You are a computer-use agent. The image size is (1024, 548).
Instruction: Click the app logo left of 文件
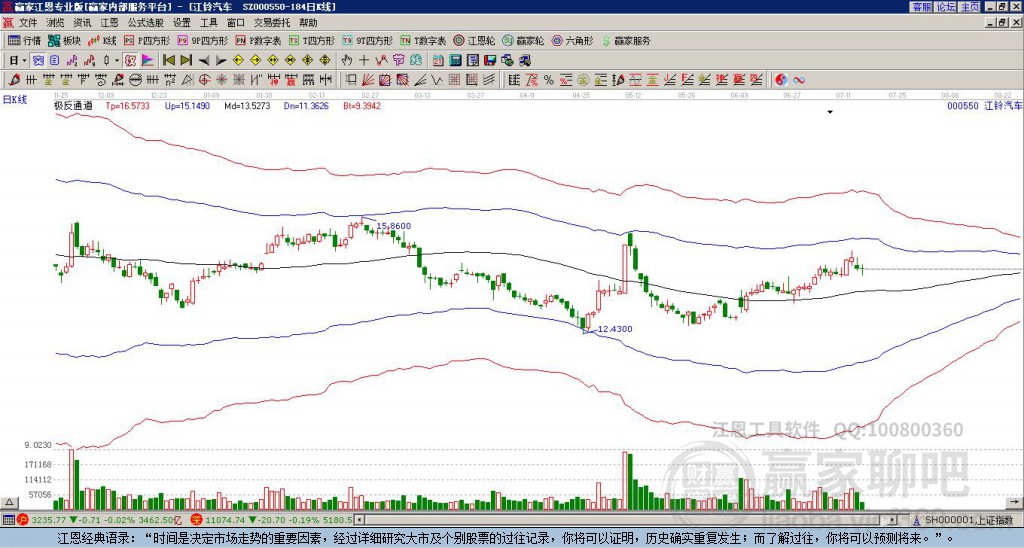tap(8, 23)
